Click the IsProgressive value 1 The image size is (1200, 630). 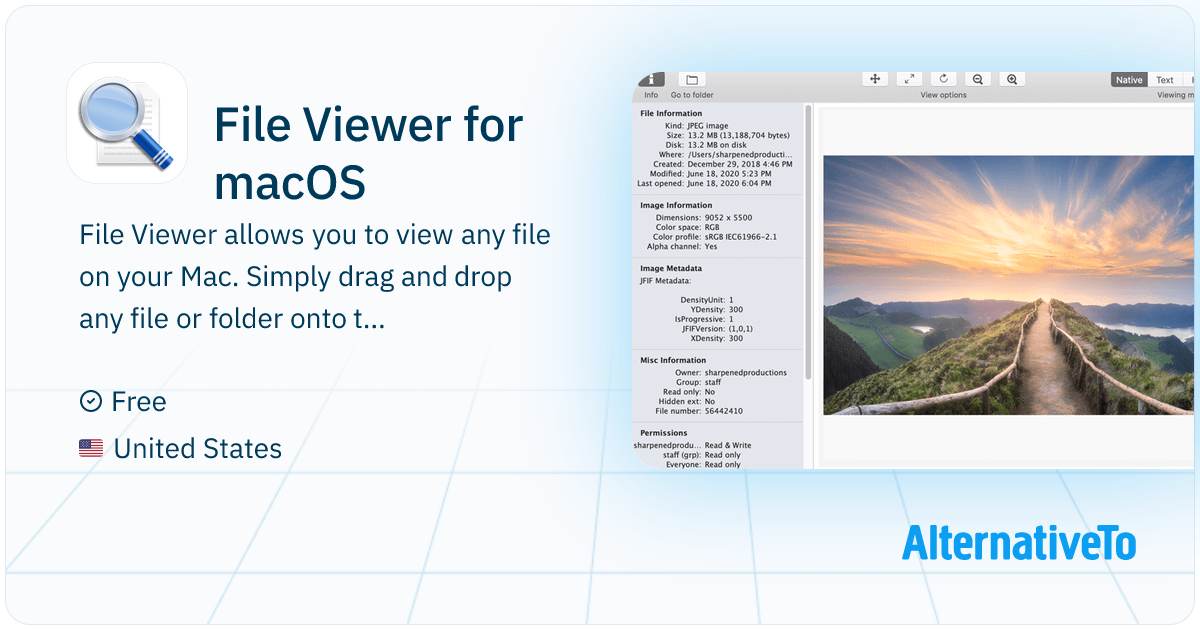click(x=731, y=319)
